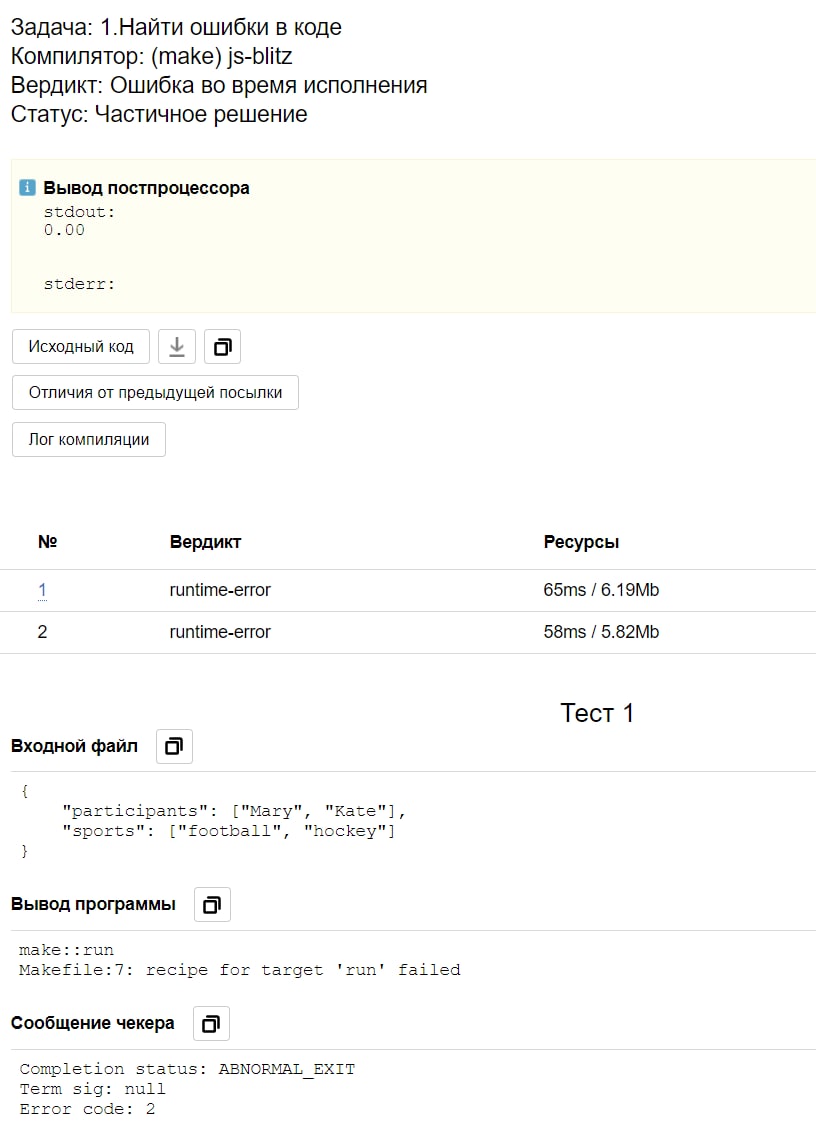Click runtime-error verdict in first row
Screen dimensions: 816x1144
tap(220, 590)
